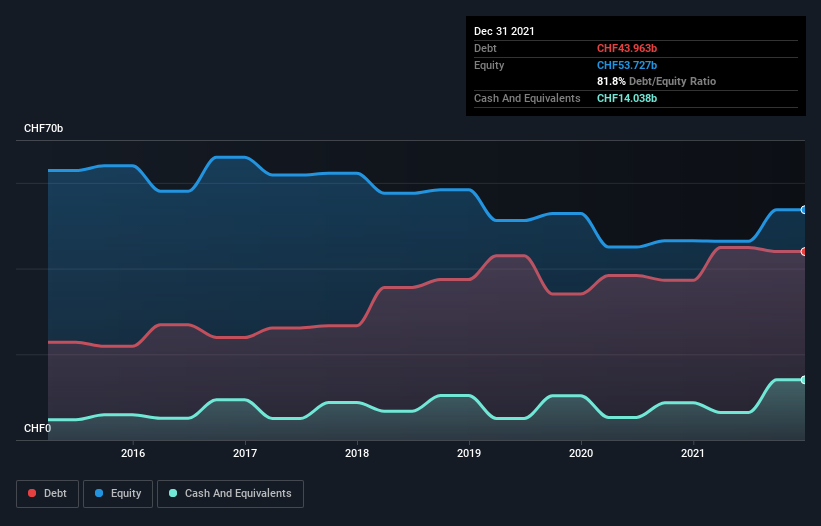Viewport: 821px width, 526px height.
Task: Click the 2017 x-axis label
Action: (x=245, y=453)
